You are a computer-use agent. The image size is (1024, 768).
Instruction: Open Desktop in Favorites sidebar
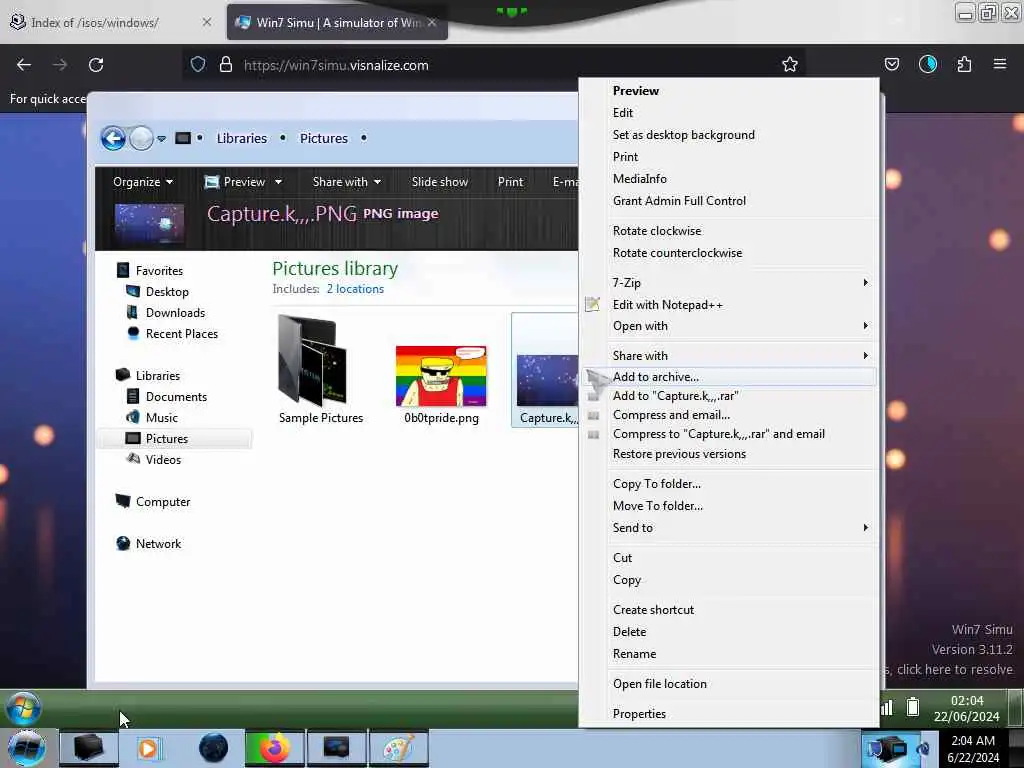[x=167, y=292]
